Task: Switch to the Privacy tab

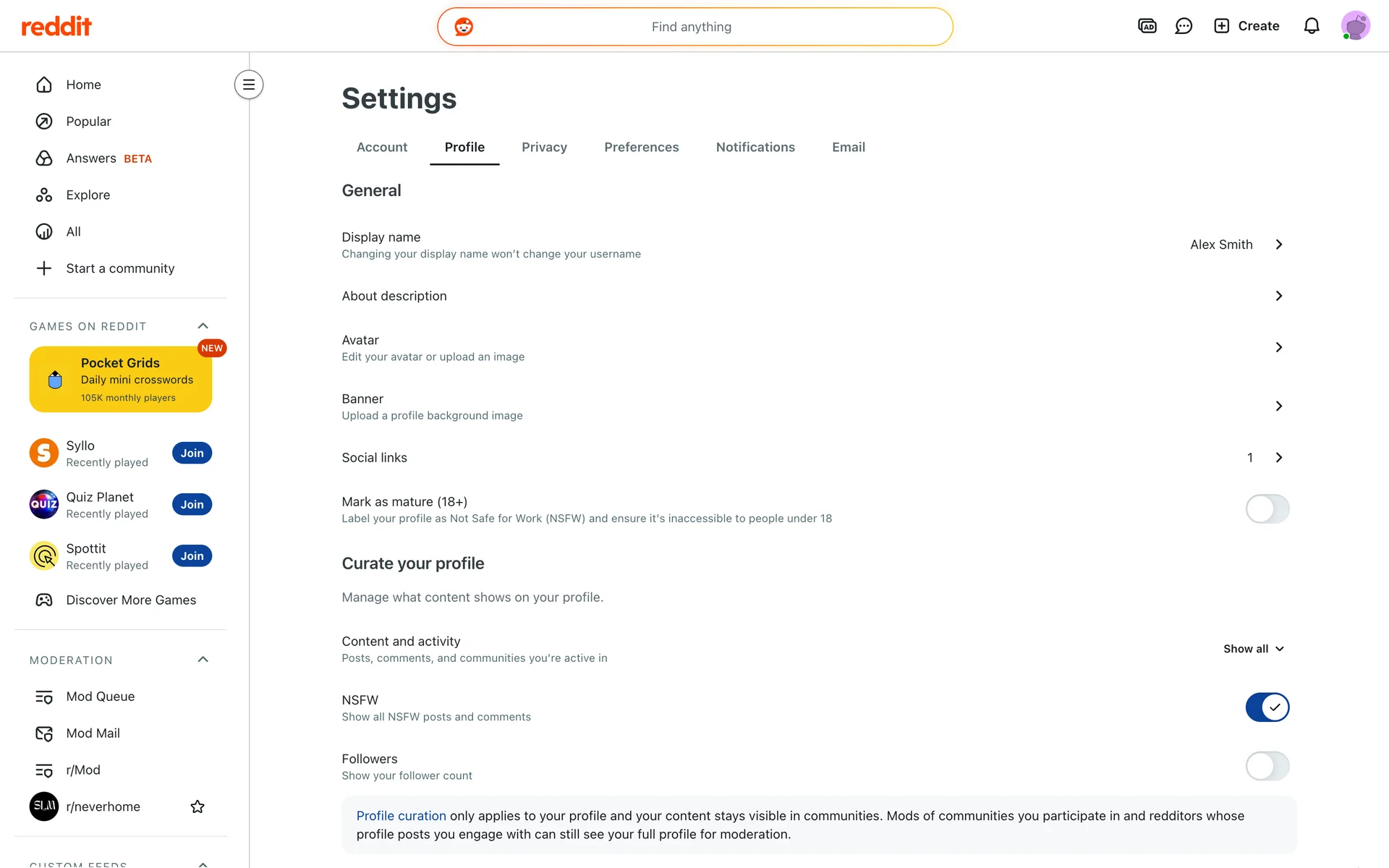Action: pos(544,148)
